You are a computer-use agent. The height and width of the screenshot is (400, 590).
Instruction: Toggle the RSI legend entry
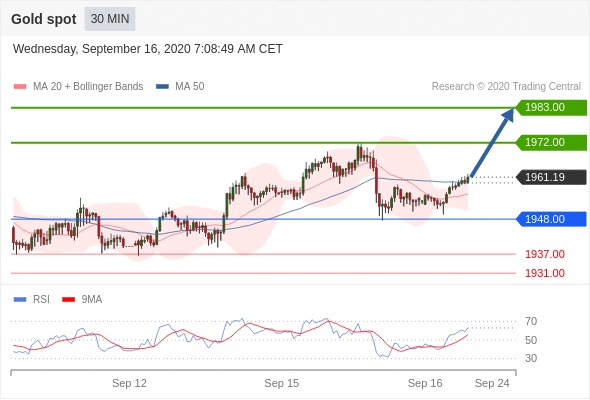[32, 300]
